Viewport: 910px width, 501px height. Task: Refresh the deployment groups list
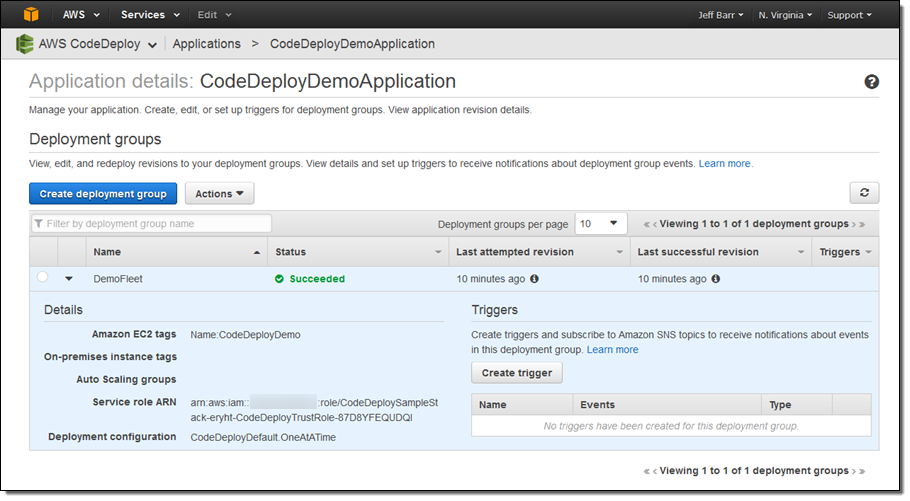coord(864,193)
